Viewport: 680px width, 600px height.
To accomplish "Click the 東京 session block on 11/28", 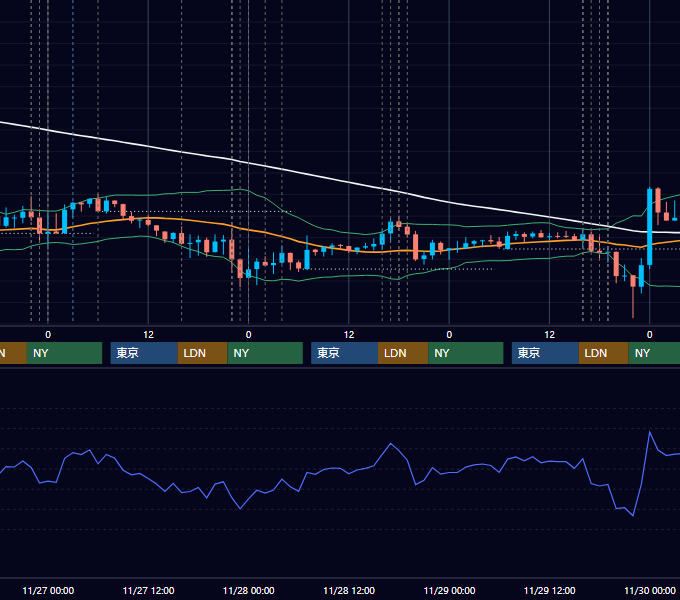I will click(345, 353).
